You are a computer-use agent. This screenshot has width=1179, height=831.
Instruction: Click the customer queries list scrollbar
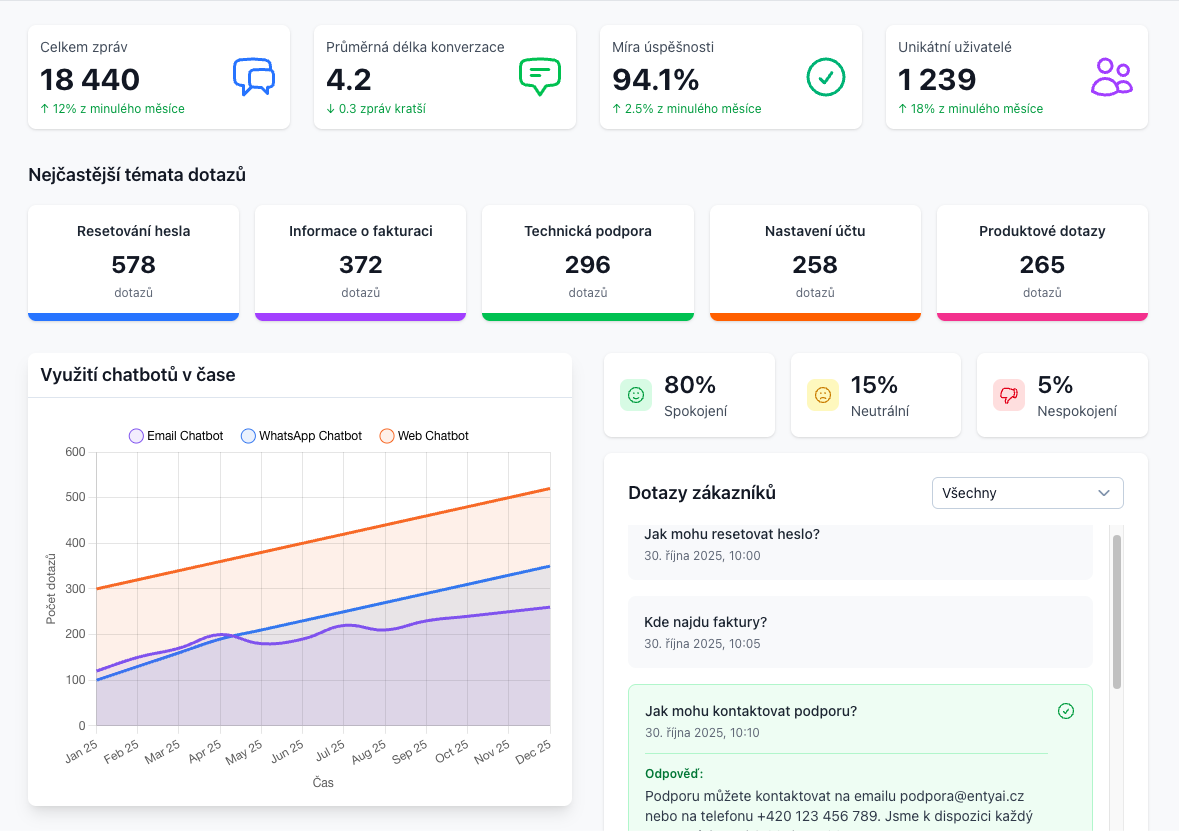click(1117, 611)
